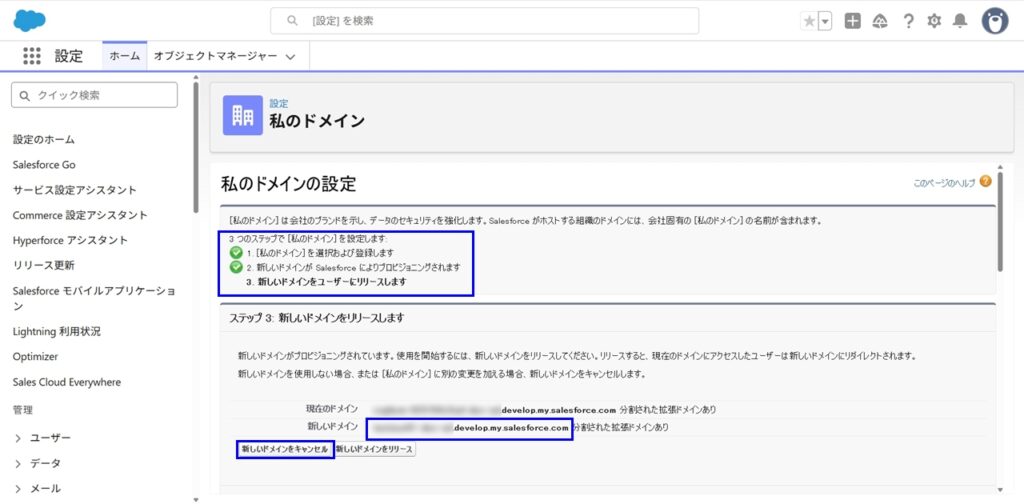
Task: Select the オブジェクトマネージャー tab
Action: [x=215, y=56]
